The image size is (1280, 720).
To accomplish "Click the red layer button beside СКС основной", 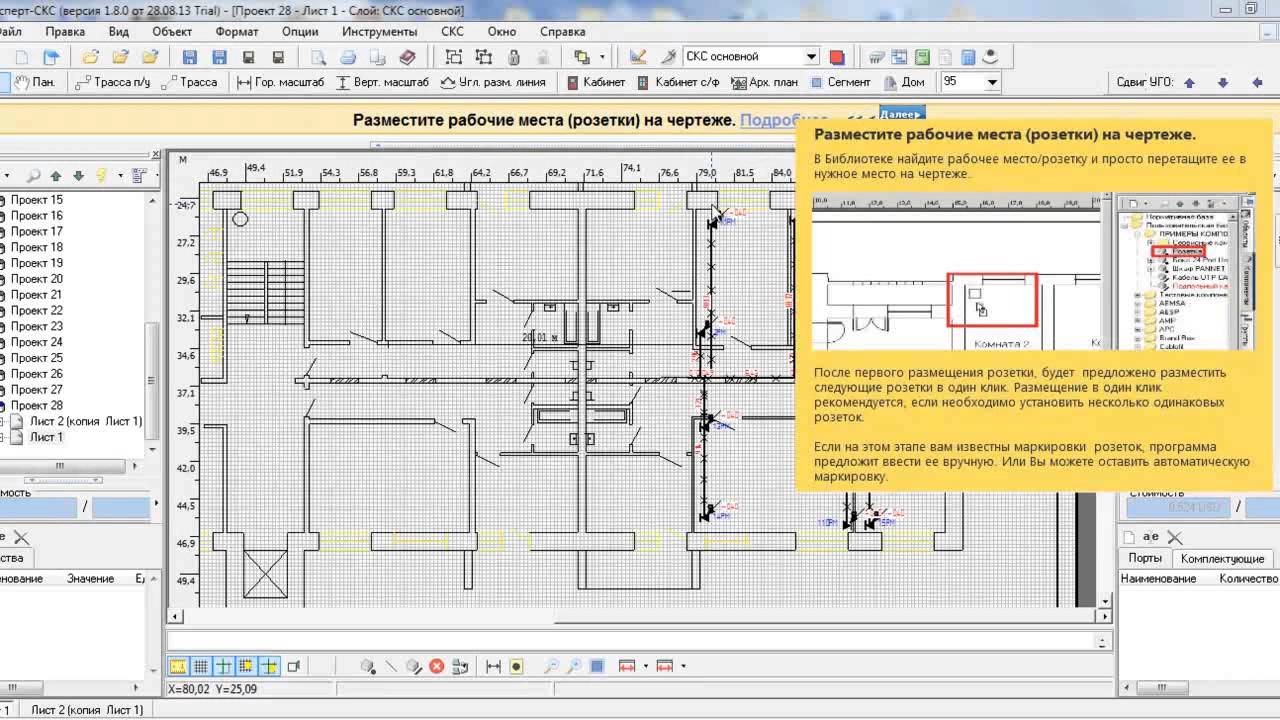I will (837, 57).
